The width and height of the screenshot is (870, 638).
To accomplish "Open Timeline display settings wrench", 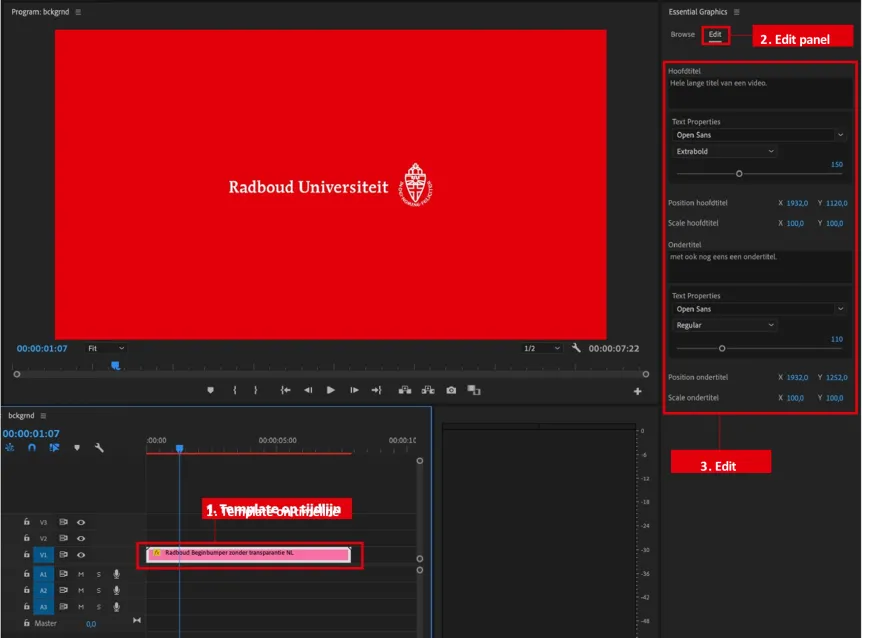I will 99,448.
